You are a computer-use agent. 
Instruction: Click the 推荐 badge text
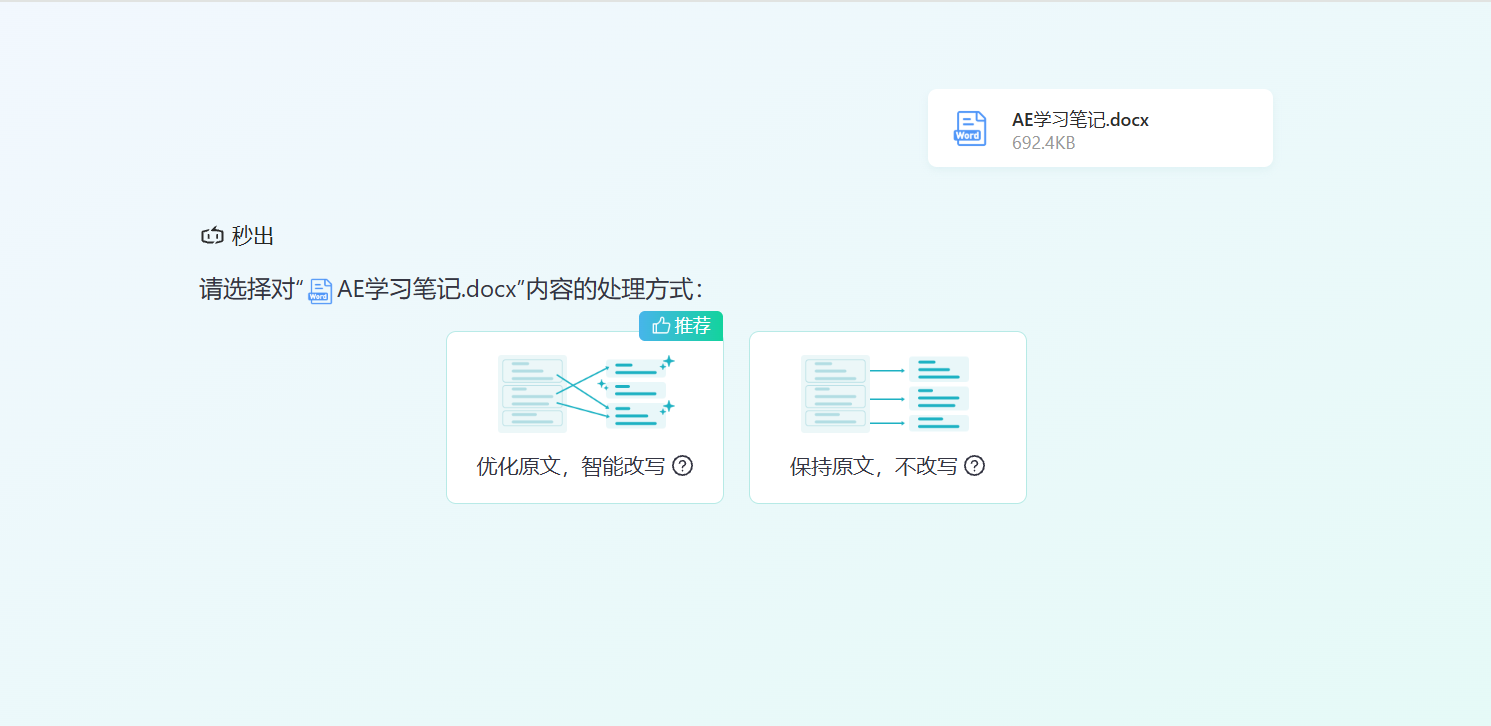click(692, 326)
